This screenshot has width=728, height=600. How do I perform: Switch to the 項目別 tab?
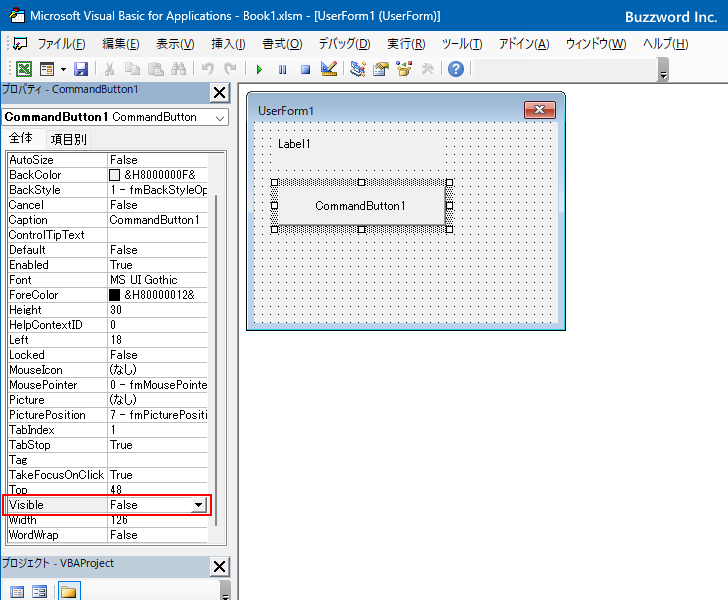coord(68,139)
